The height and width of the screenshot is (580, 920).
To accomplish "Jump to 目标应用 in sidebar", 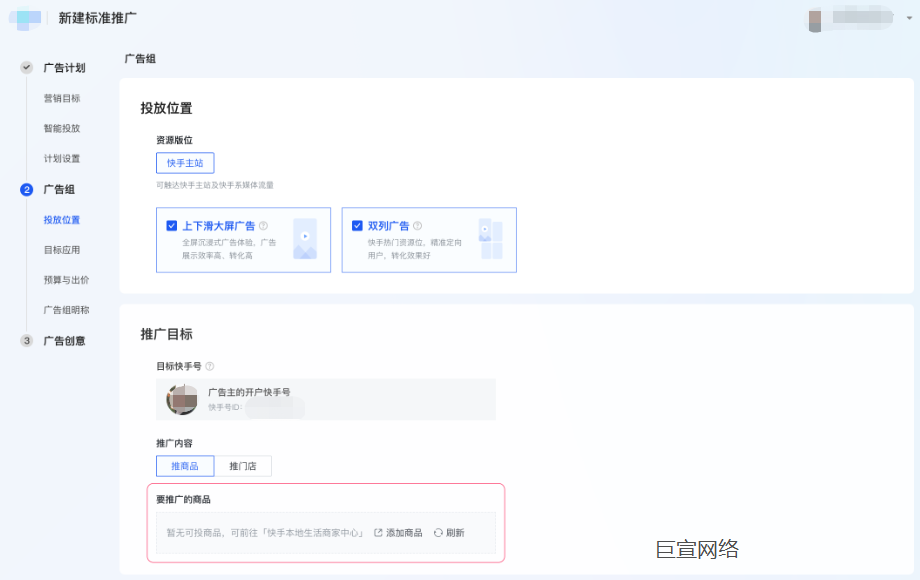I will [62, 250].
